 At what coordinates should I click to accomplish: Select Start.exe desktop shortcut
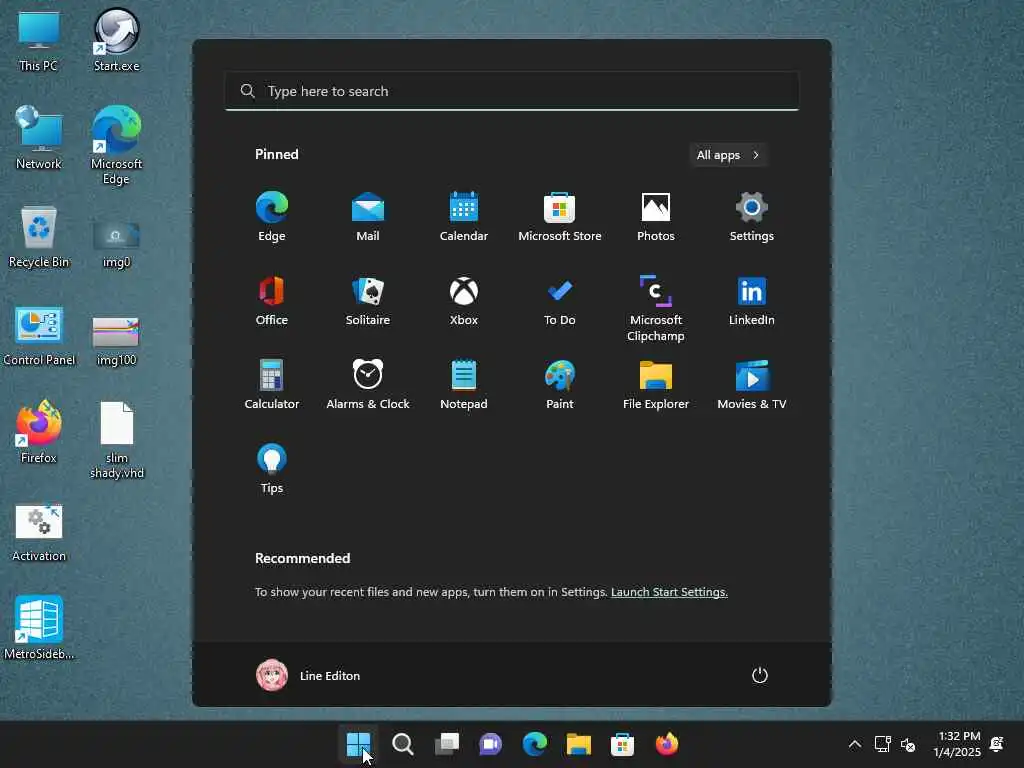[x=116, y=40]
